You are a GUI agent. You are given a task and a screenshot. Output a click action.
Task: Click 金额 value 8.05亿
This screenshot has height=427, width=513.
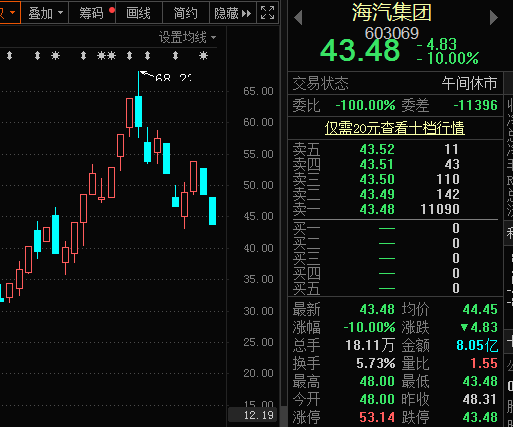click(477, 345)
